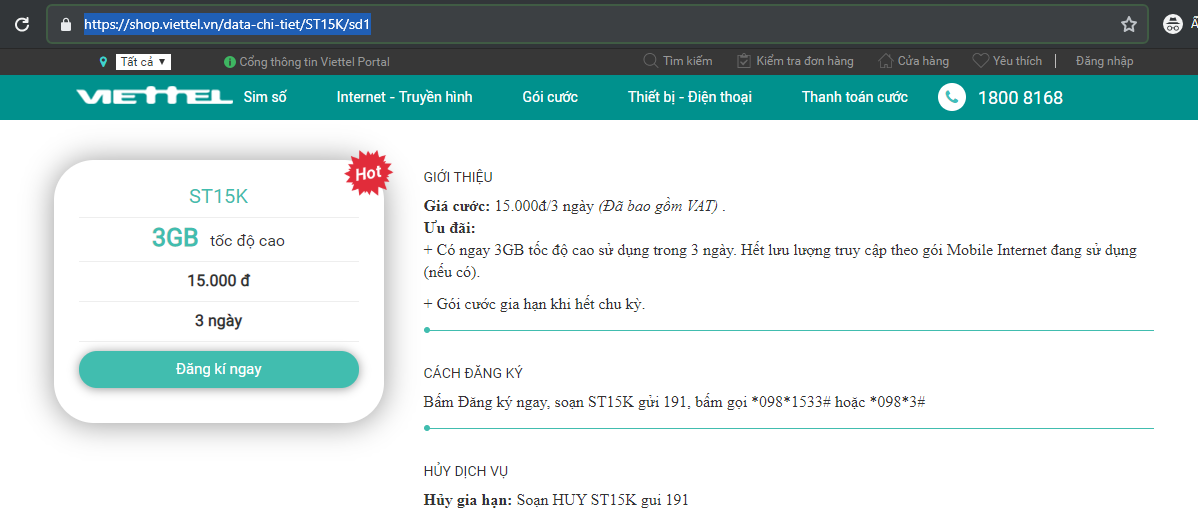Screen dimensions: 1198x522
Task: Open Cổng thông tin Viettel Portal link
Action: (314, 62)
